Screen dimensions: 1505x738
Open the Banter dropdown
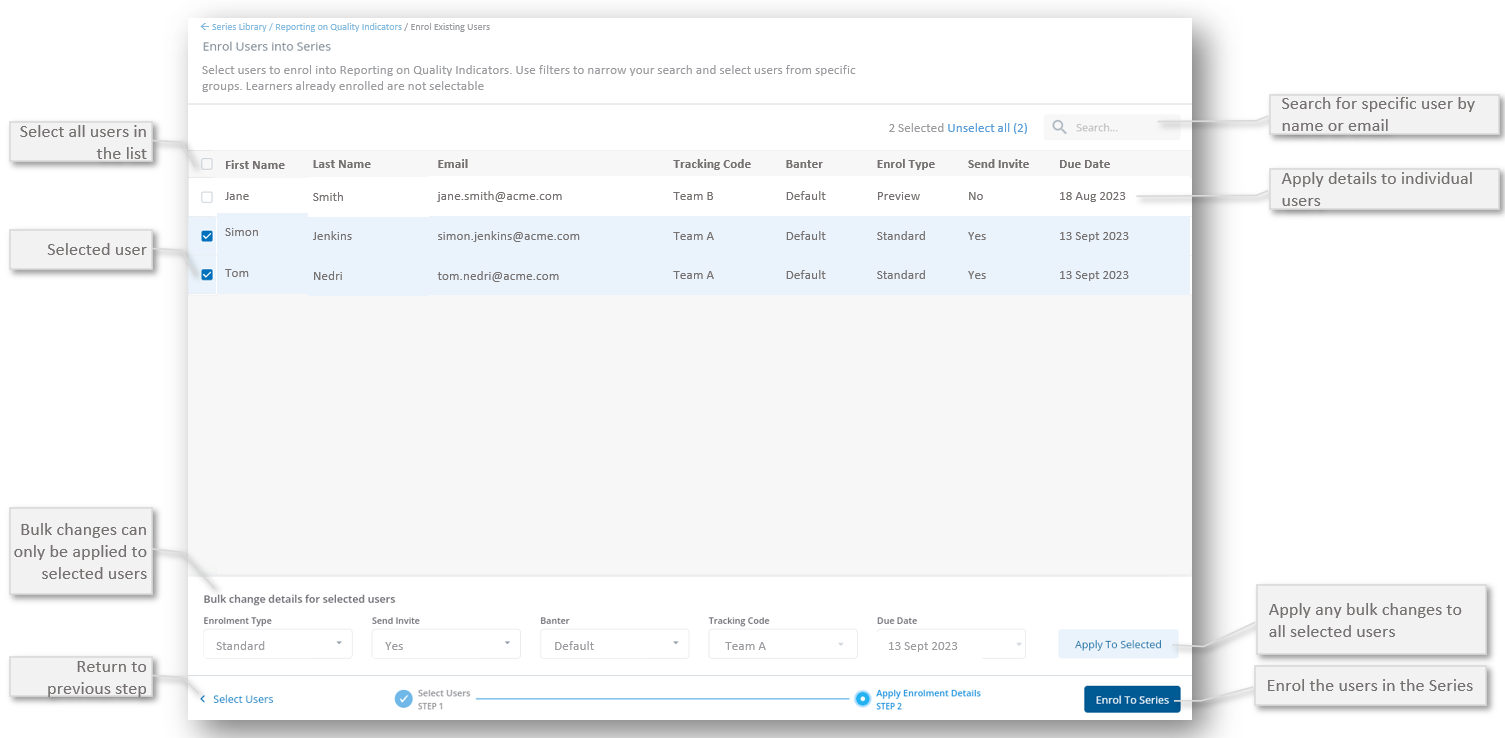(614, 645)
